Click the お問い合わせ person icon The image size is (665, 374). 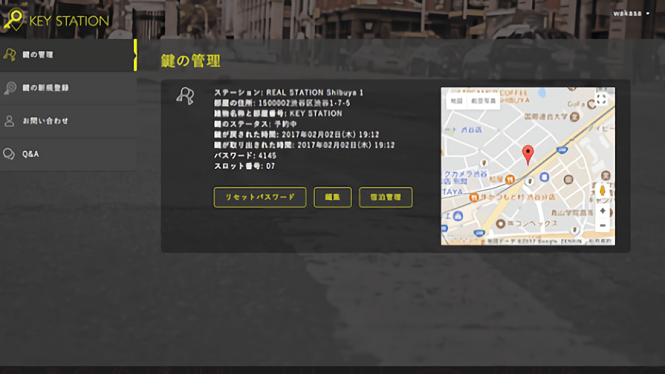tap(9, 121)
